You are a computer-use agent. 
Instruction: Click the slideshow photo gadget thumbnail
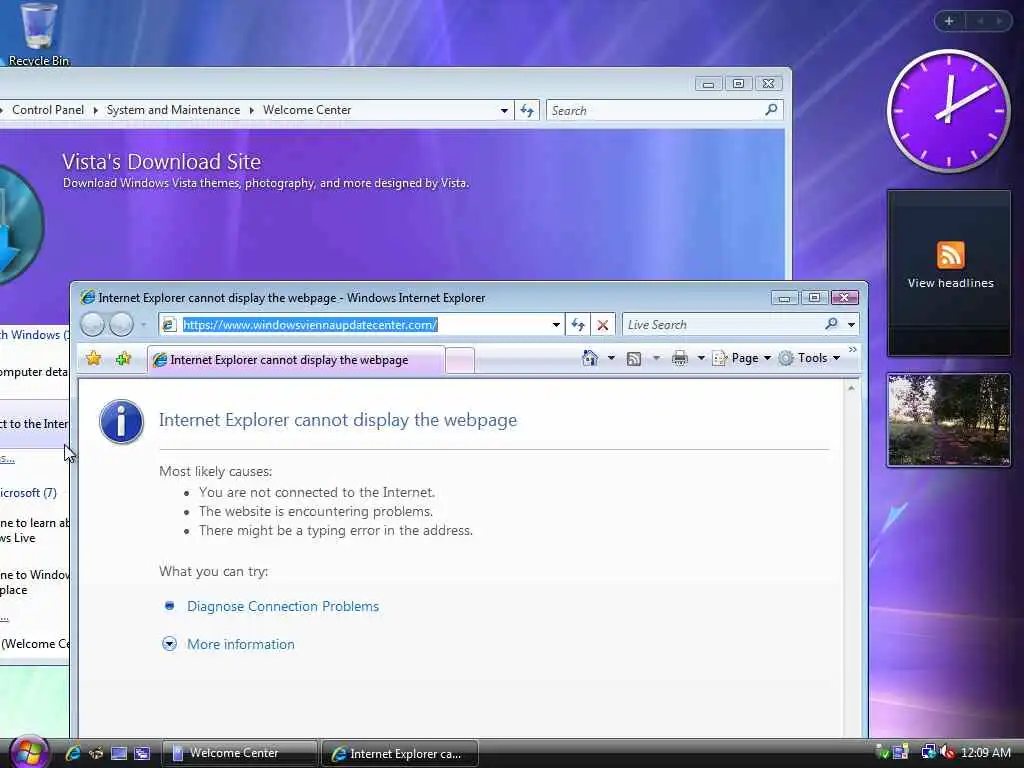(x=949, y=419)
